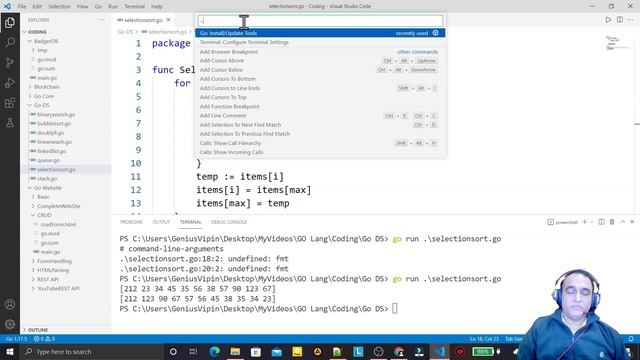
Task: Maximize the panel with up chevron
Action: [x=623, y=222]
